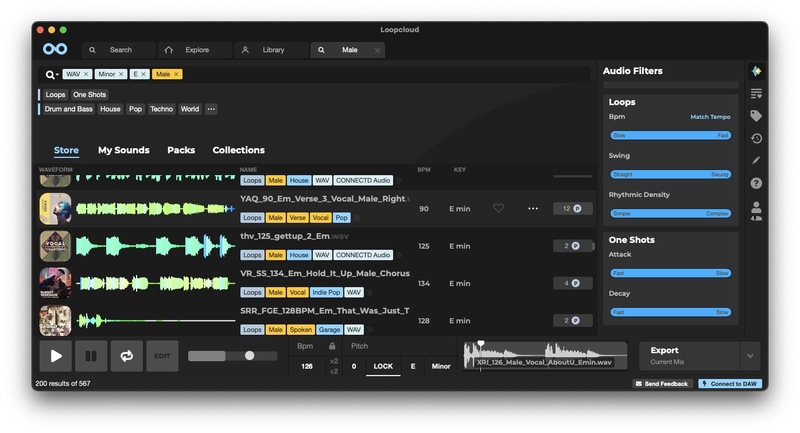Toggle the Bpm lock padlock
The height and width of the screenshot is (433, 800).
[x=332, y=346]
